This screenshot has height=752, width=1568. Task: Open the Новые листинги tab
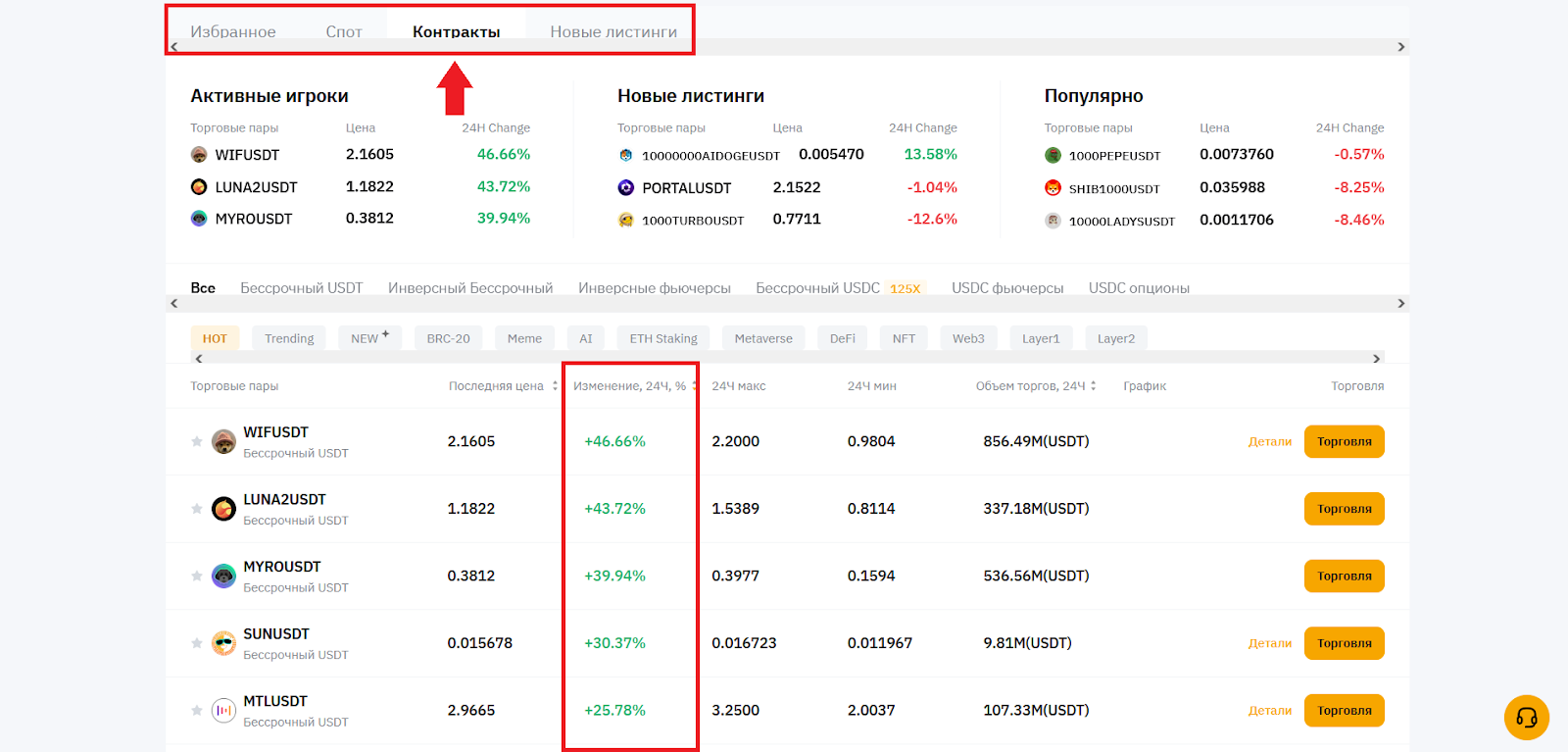pos(613,31)
